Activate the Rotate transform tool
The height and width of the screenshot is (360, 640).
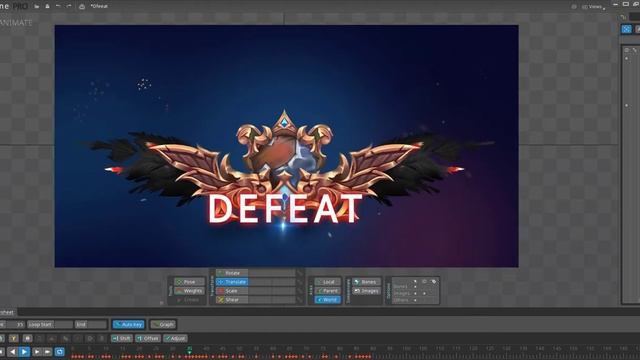(x=232, y=273)
